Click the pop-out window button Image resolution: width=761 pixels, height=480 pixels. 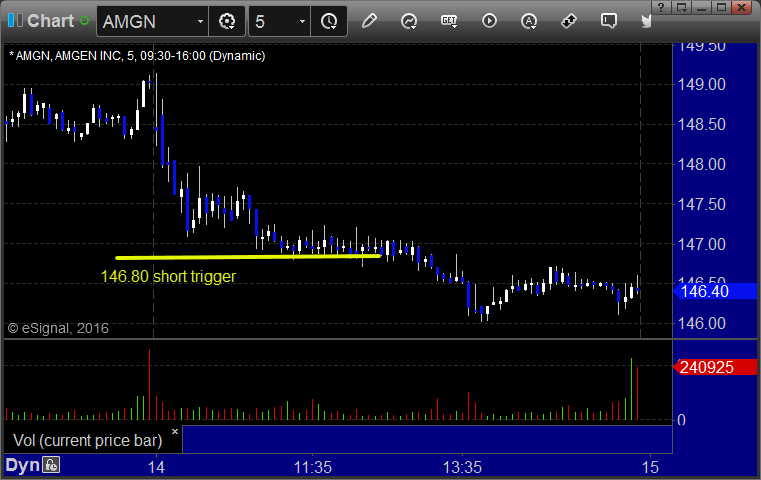point(681,7)
